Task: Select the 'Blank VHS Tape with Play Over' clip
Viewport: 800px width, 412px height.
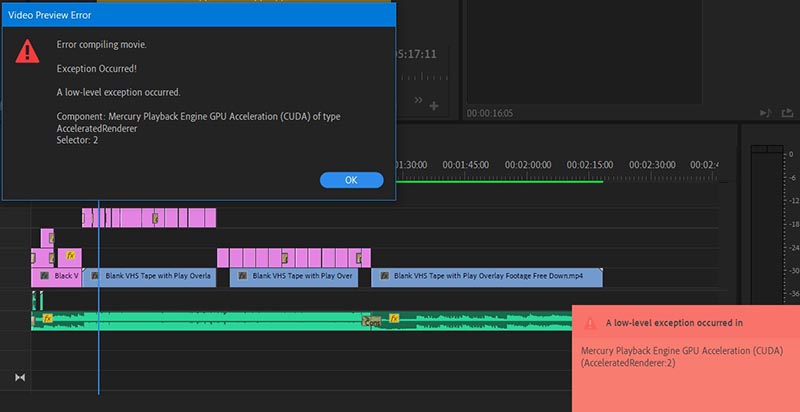Action: click(x=294, y=277)
